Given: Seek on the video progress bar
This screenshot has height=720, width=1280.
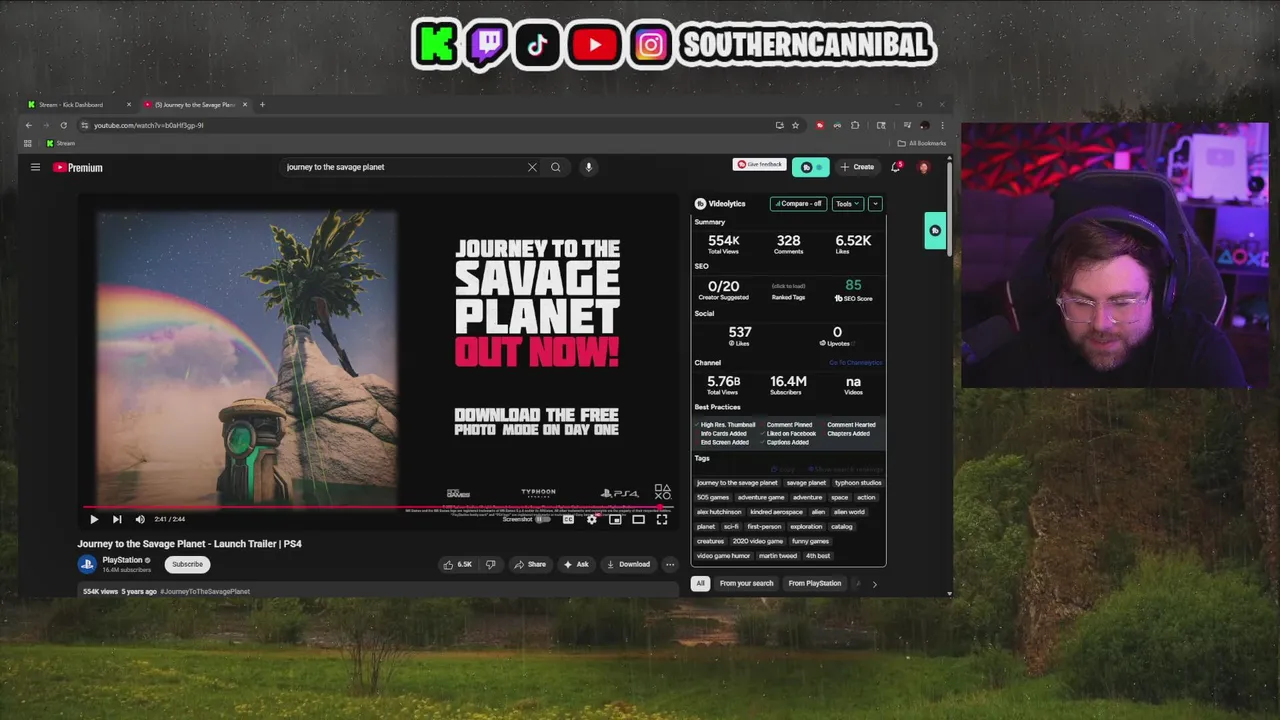Looking at the screenshot, I should click(376, 507).
